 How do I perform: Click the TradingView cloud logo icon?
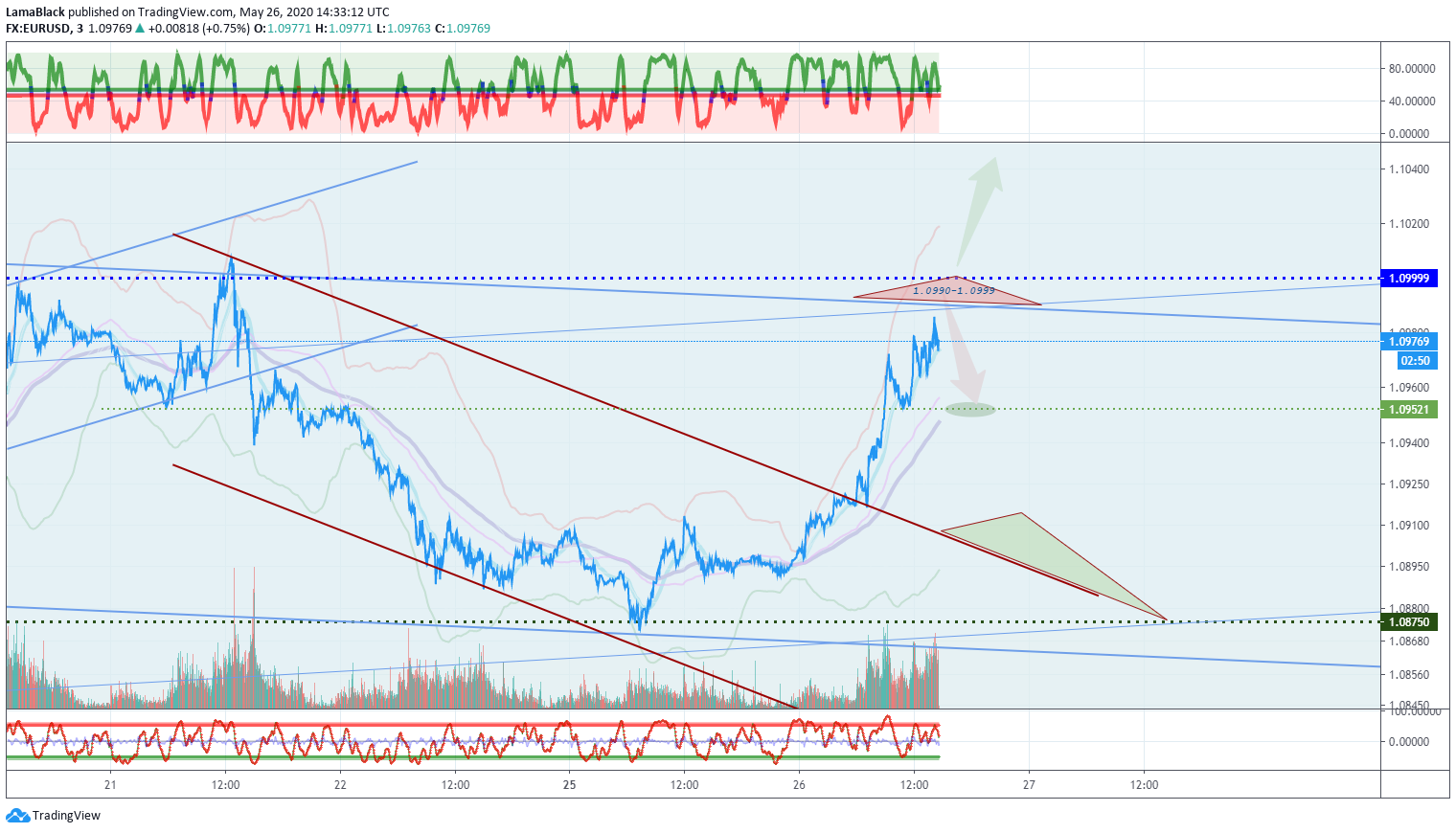(x=17, y=816)
